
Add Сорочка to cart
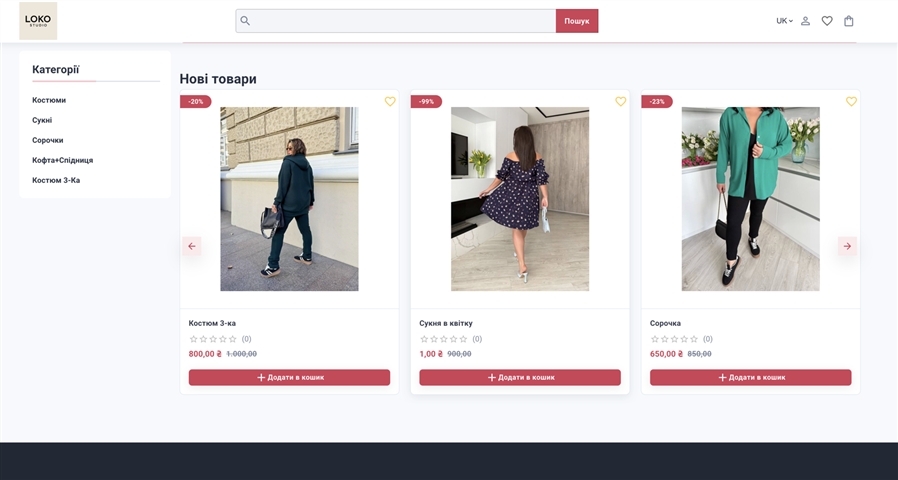(x=750, y=377)
